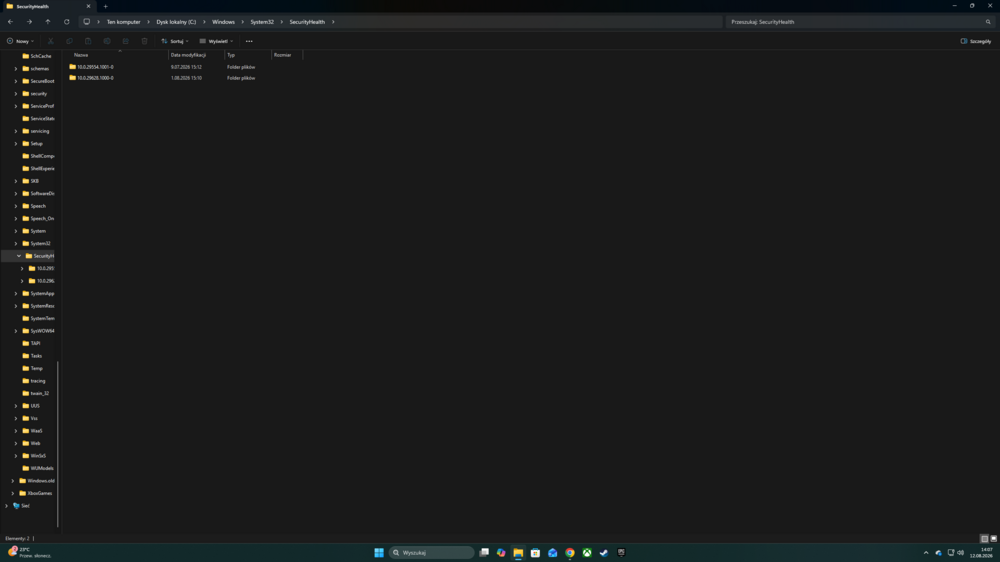Click System32 breadcrumb in address bar
This screenshot has height=562, width=1000.
tap(262, 22)
